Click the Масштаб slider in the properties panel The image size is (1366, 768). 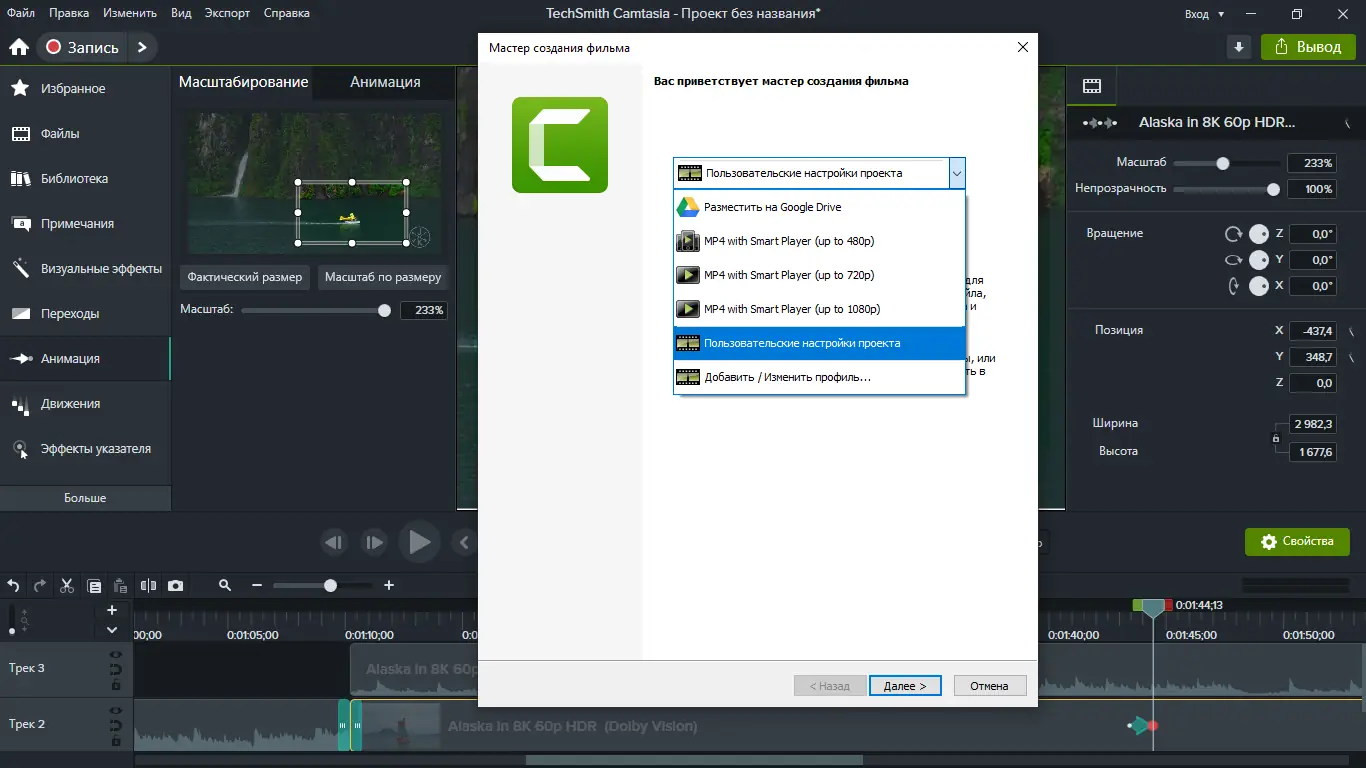click(1227, 163)
